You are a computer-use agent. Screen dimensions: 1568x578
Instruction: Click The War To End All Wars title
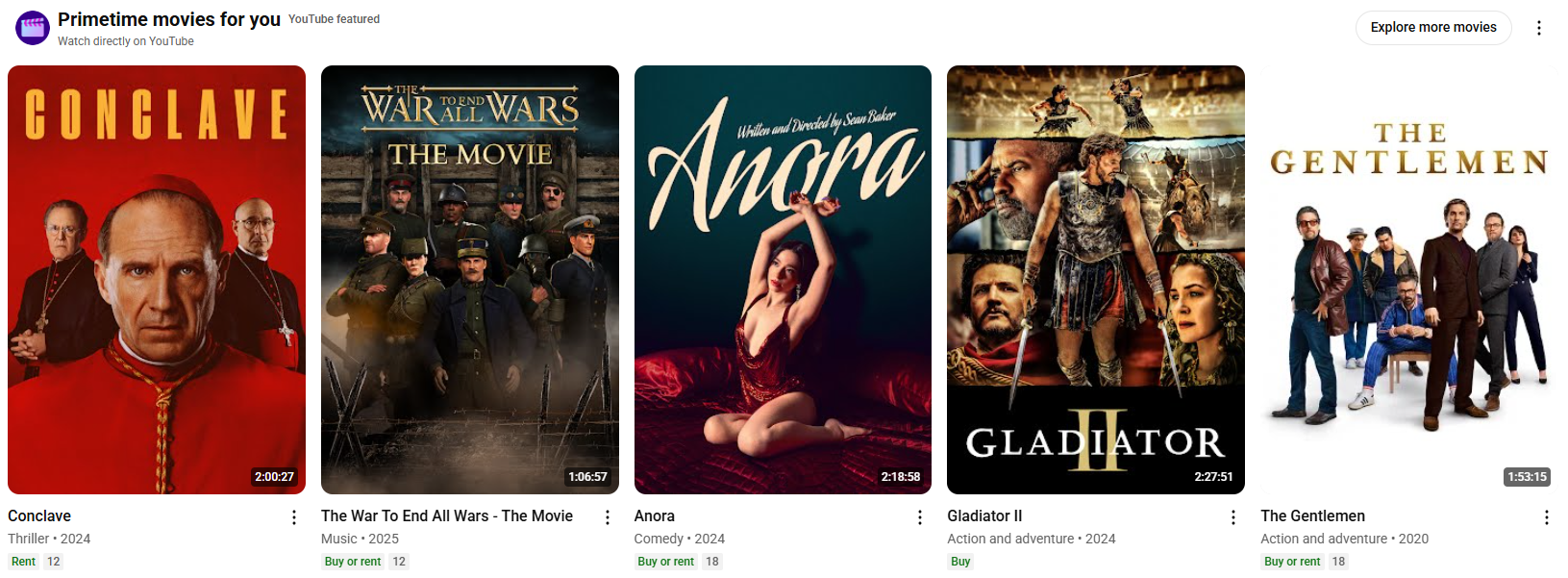(447, 516)
